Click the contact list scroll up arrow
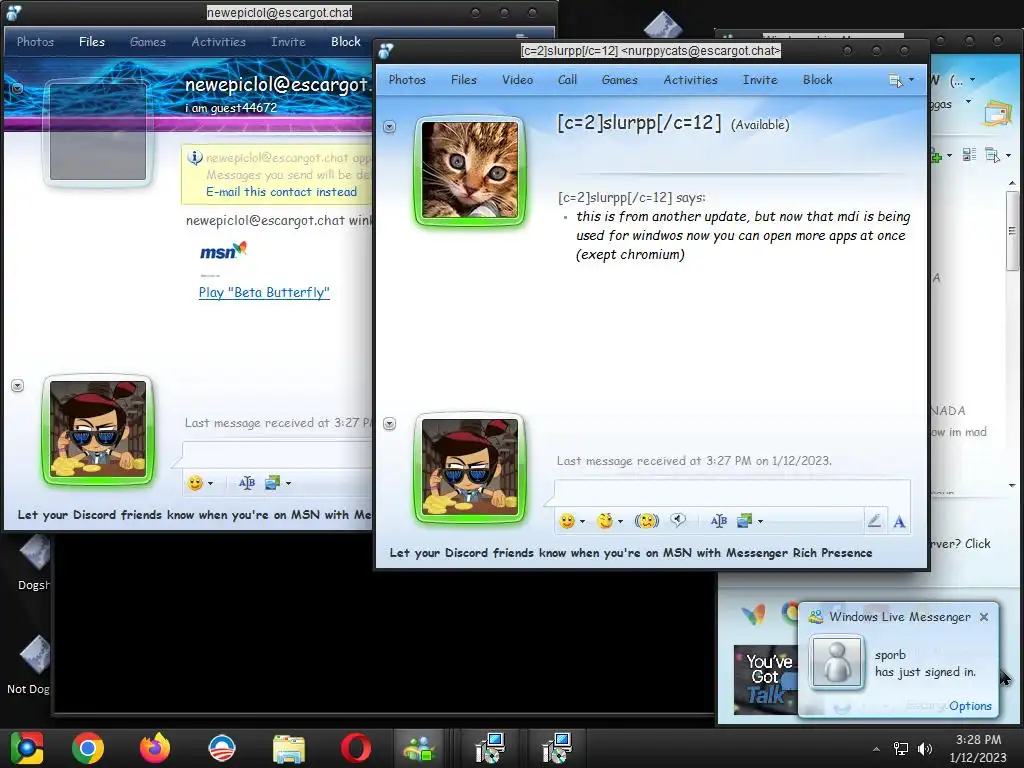Image resolution: width=1024 pixels, height=768 pixels. tap(1012, 184)
